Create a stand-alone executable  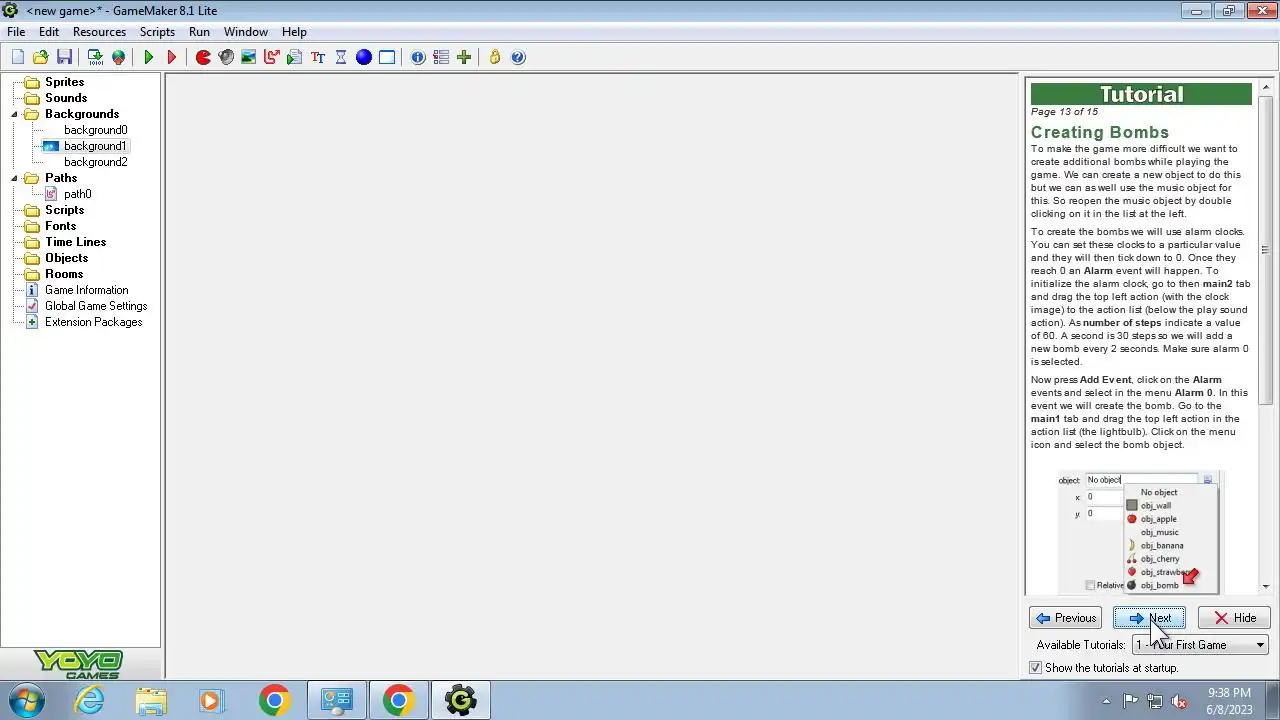click(x=95, y=57)
